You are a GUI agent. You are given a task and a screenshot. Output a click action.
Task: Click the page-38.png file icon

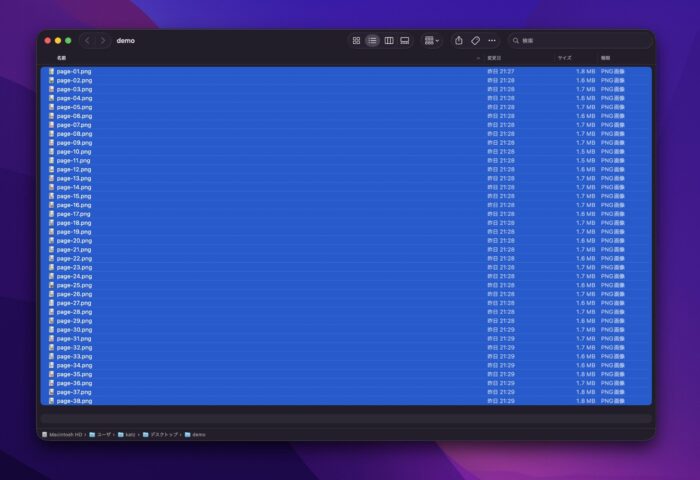[x=51, y=401]
